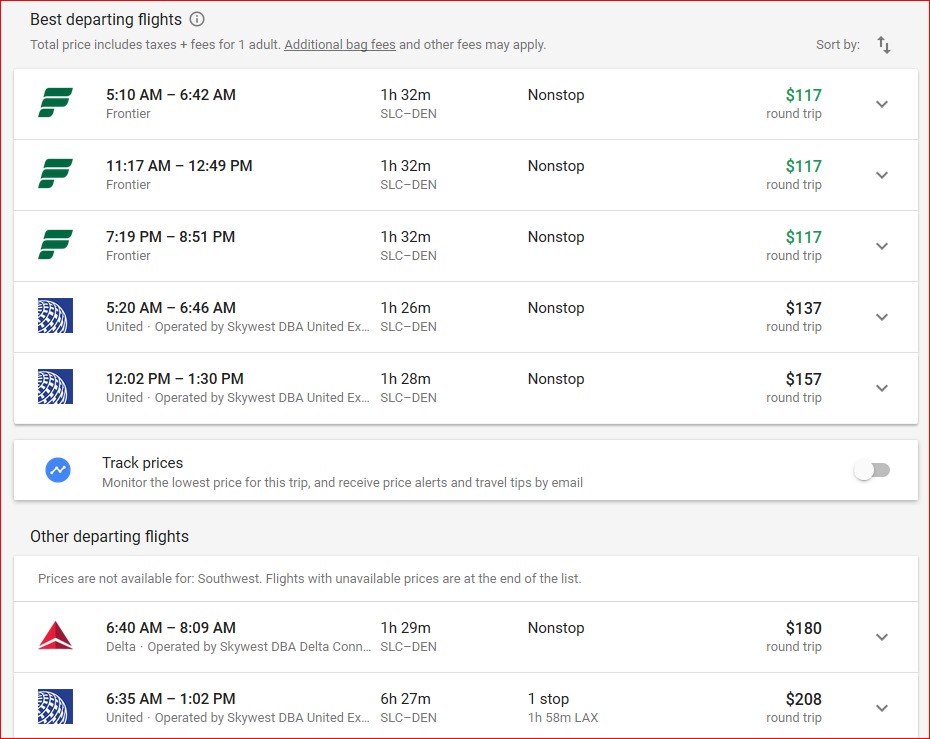Image resolution: width=930 pixels, height=739 pixels.
Task: Click the info icon beside Best departing flights
Action: [x=197, y=19]
